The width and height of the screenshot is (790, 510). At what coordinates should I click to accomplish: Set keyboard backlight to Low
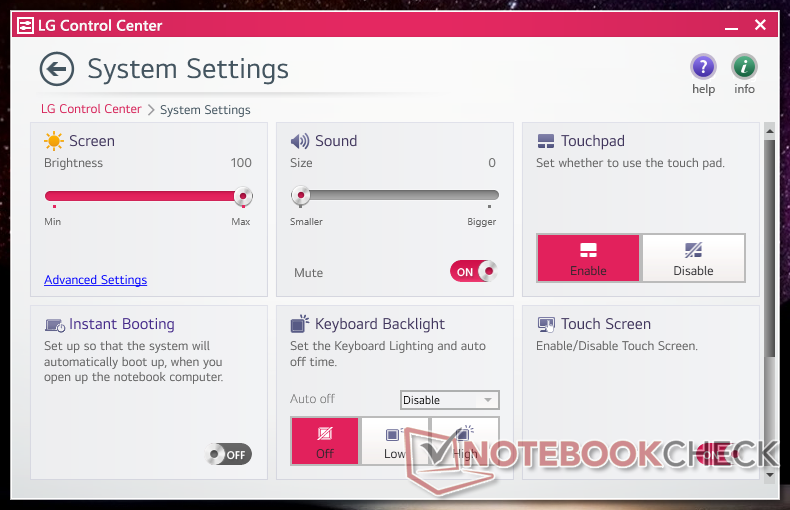394,441
